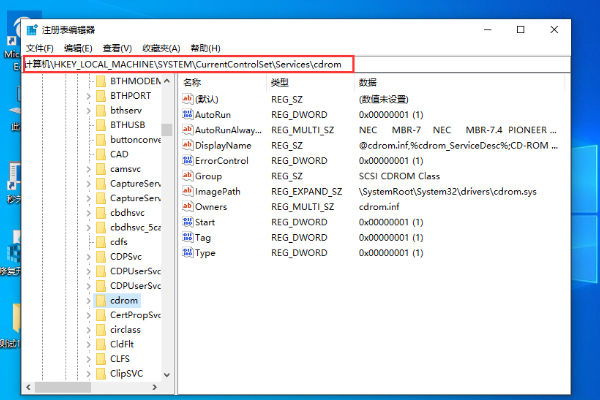
Task: Click the ImagePath value icon
Action: (188, 191)
